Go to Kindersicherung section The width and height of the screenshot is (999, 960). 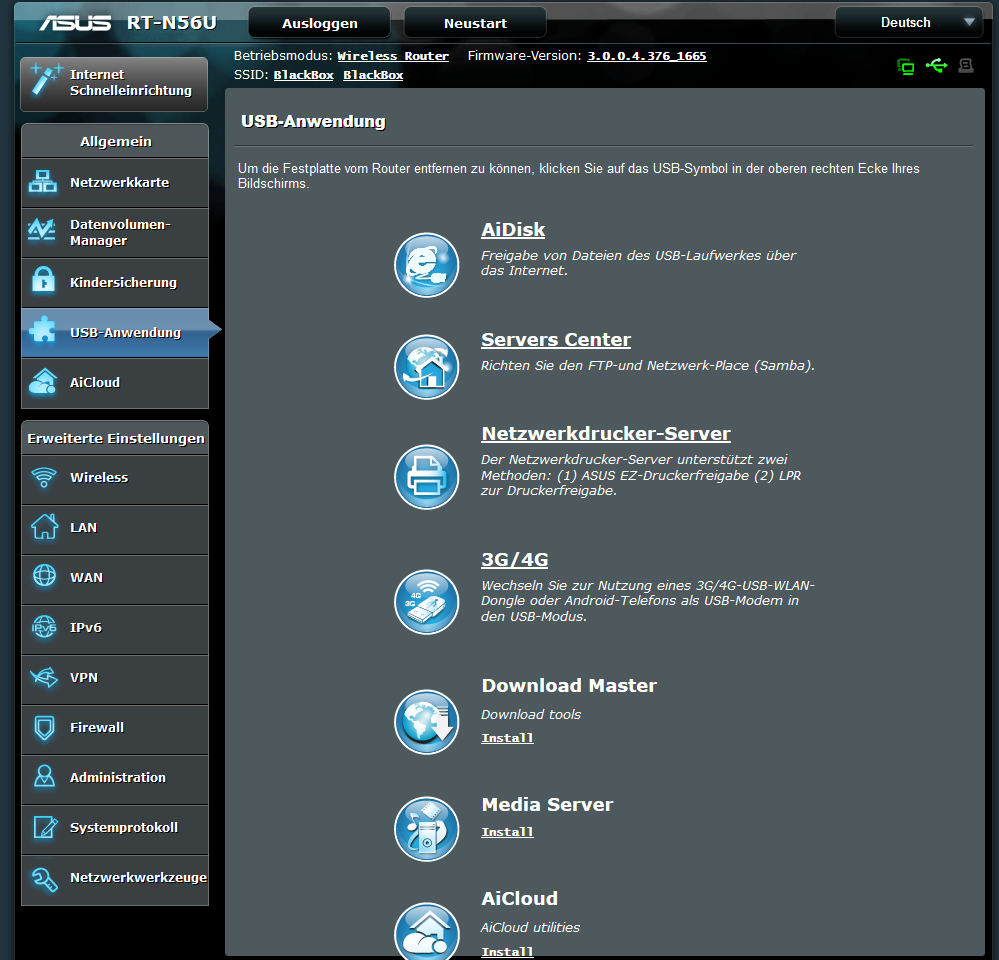click(115, 283)
